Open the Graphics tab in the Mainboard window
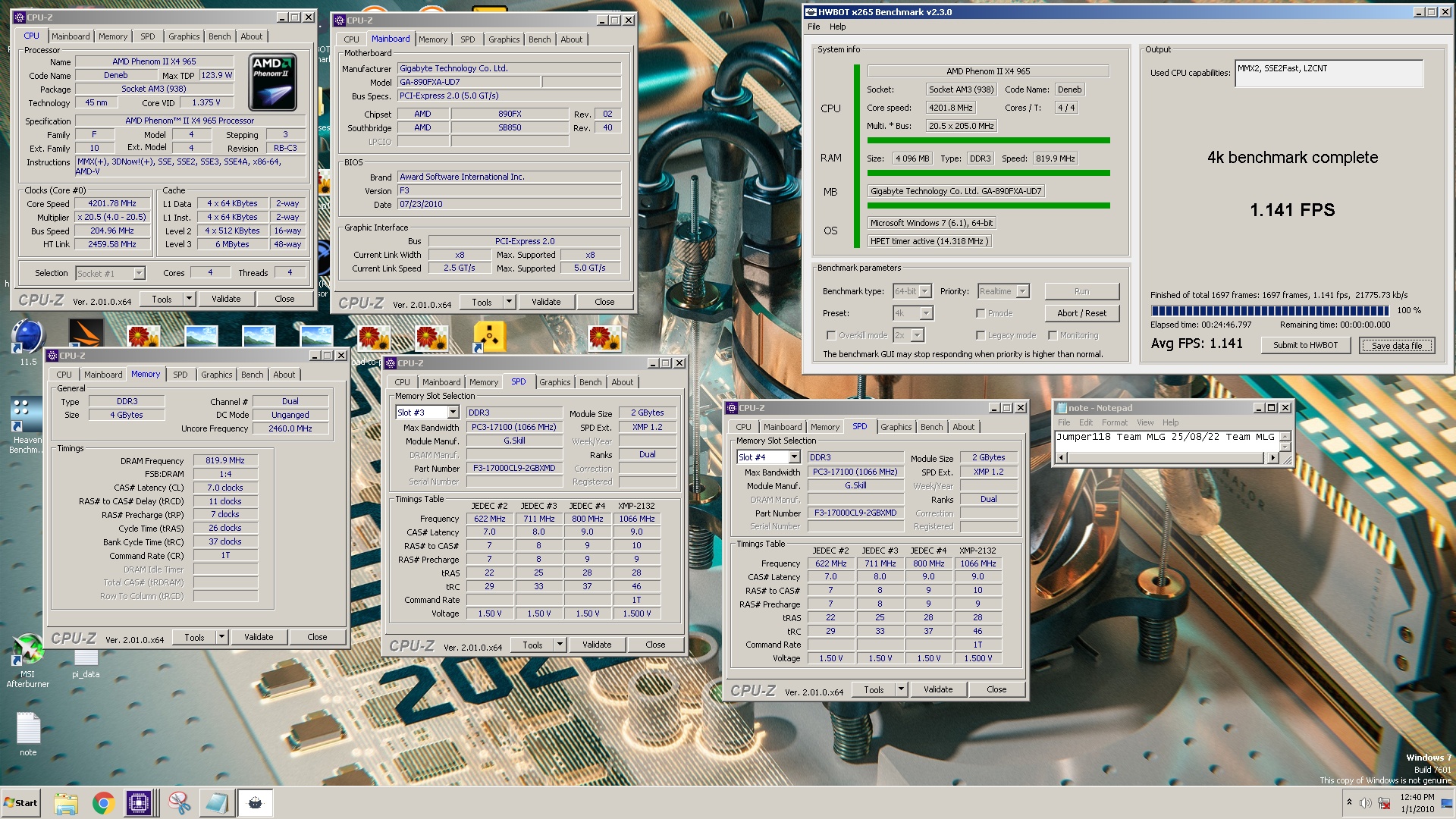This screenshot has height=819, width=1456. coord(504,39)
